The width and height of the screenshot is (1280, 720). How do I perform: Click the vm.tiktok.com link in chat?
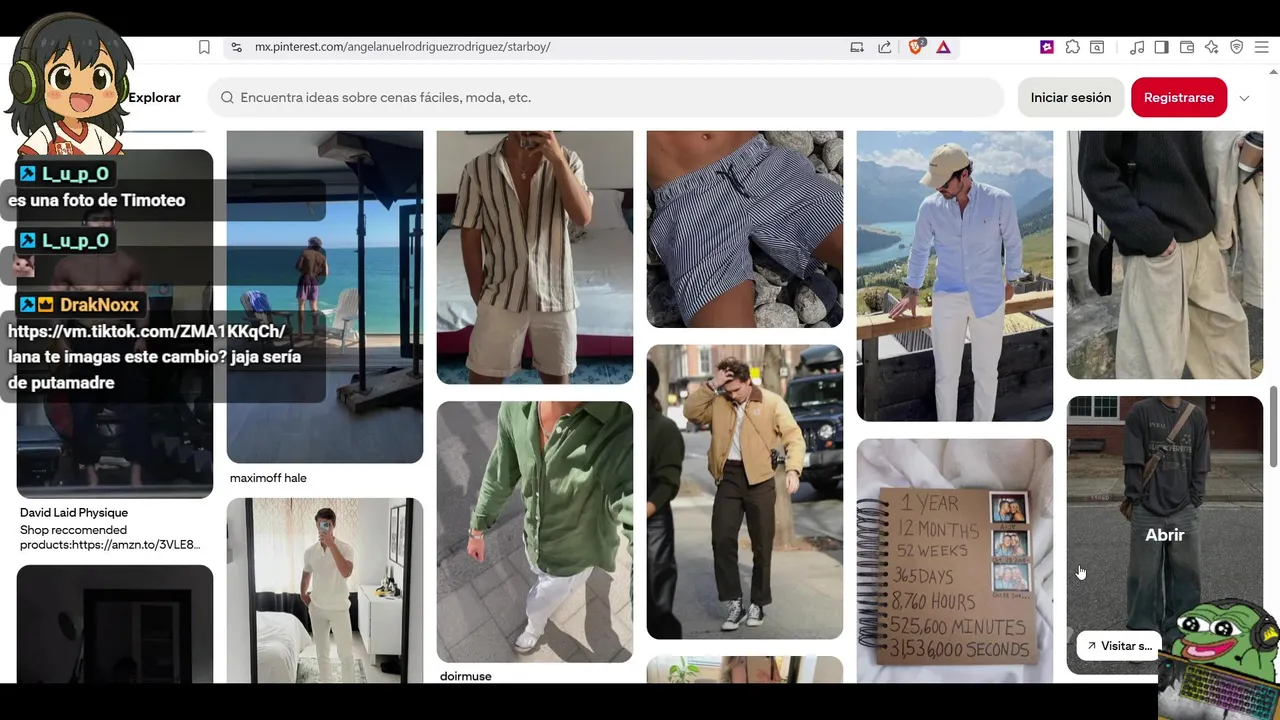tap(147, 331)
